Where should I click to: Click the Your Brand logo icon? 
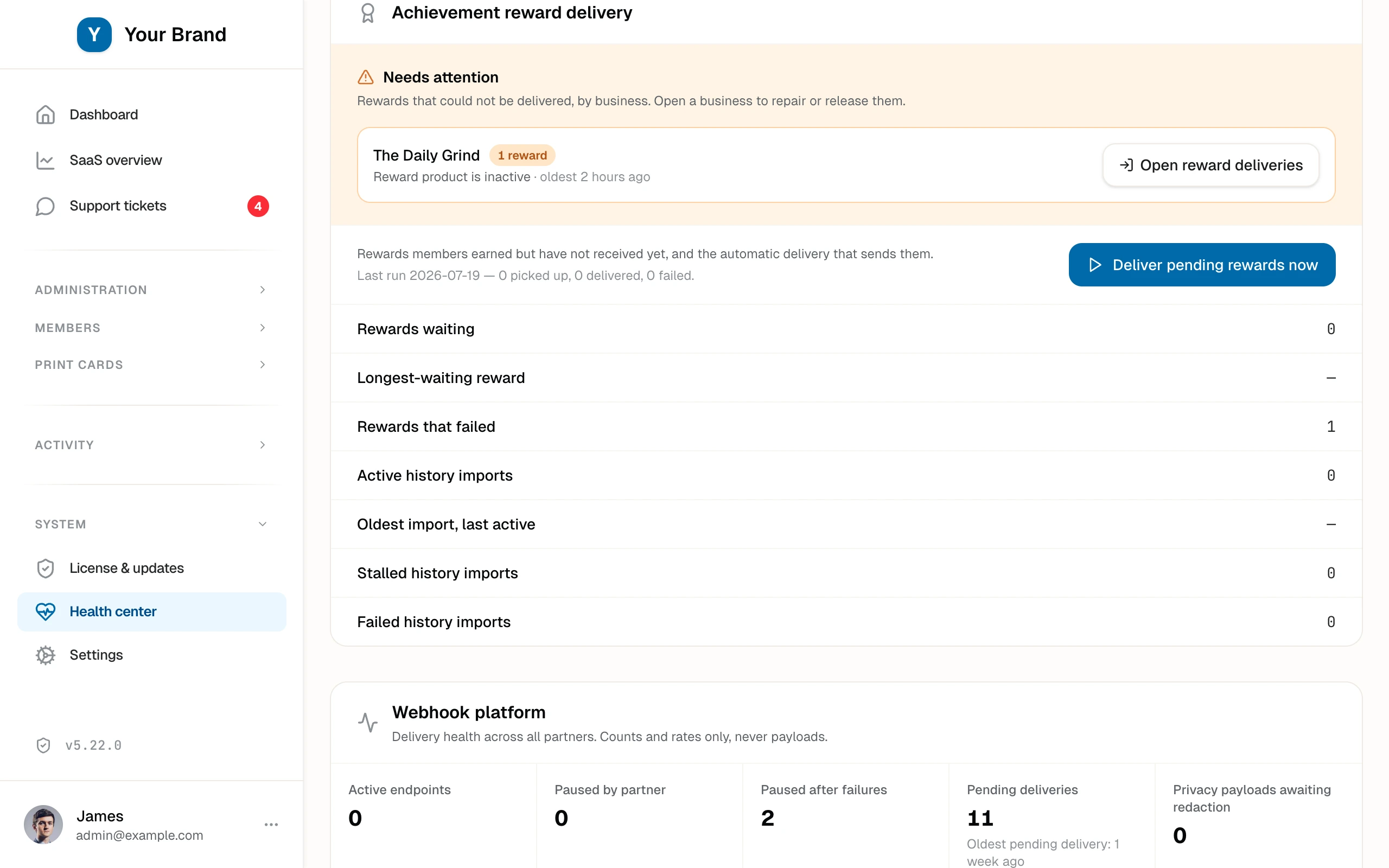(94, 34)
